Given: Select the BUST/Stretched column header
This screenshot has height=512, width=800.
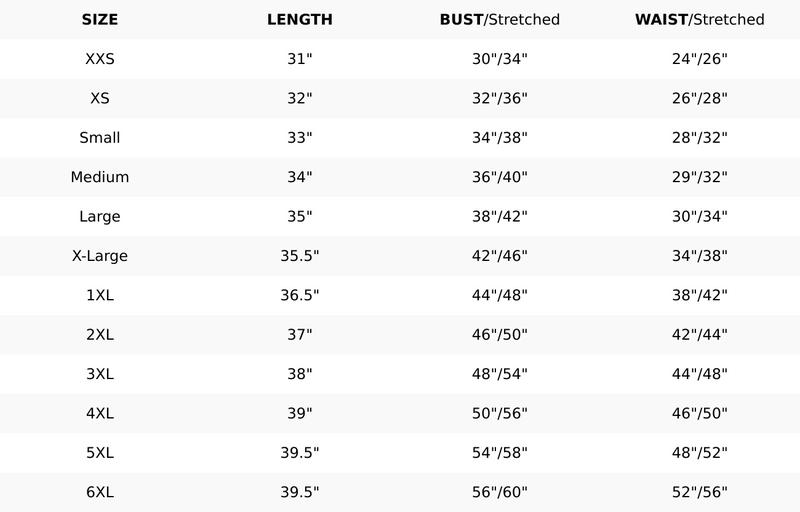Looking at the screenshot, I should [x=500, y=20].
